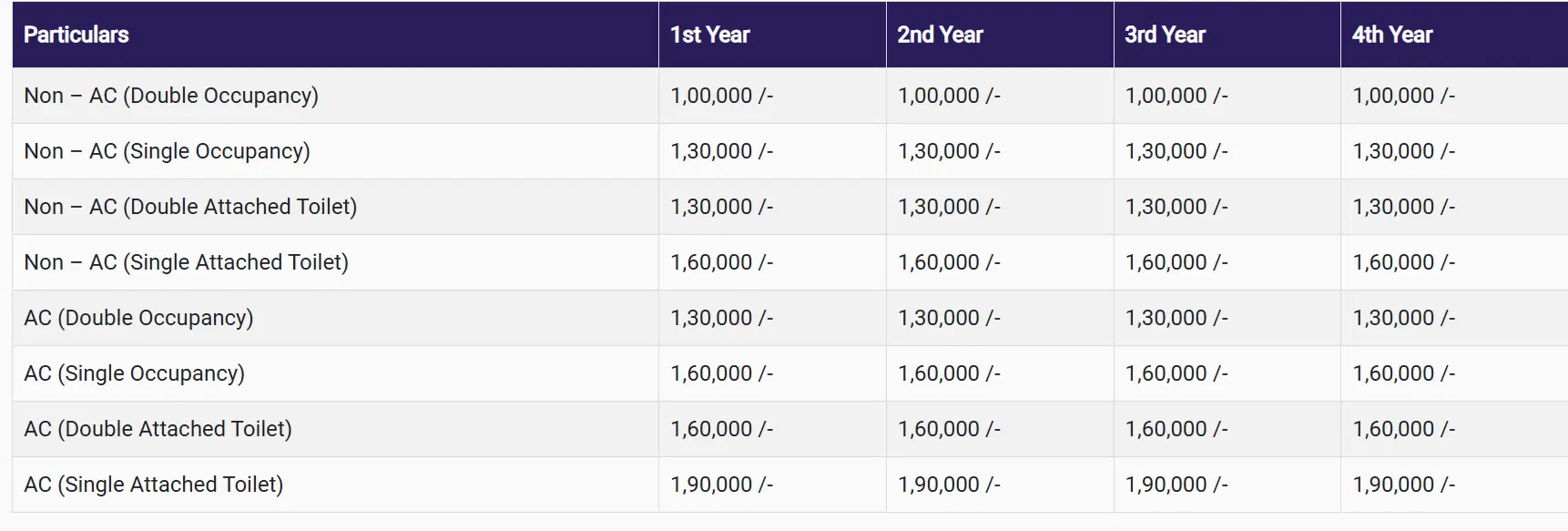
Task: Select the AC (Double Attached Toilet) label
Action: coord(158,429)
